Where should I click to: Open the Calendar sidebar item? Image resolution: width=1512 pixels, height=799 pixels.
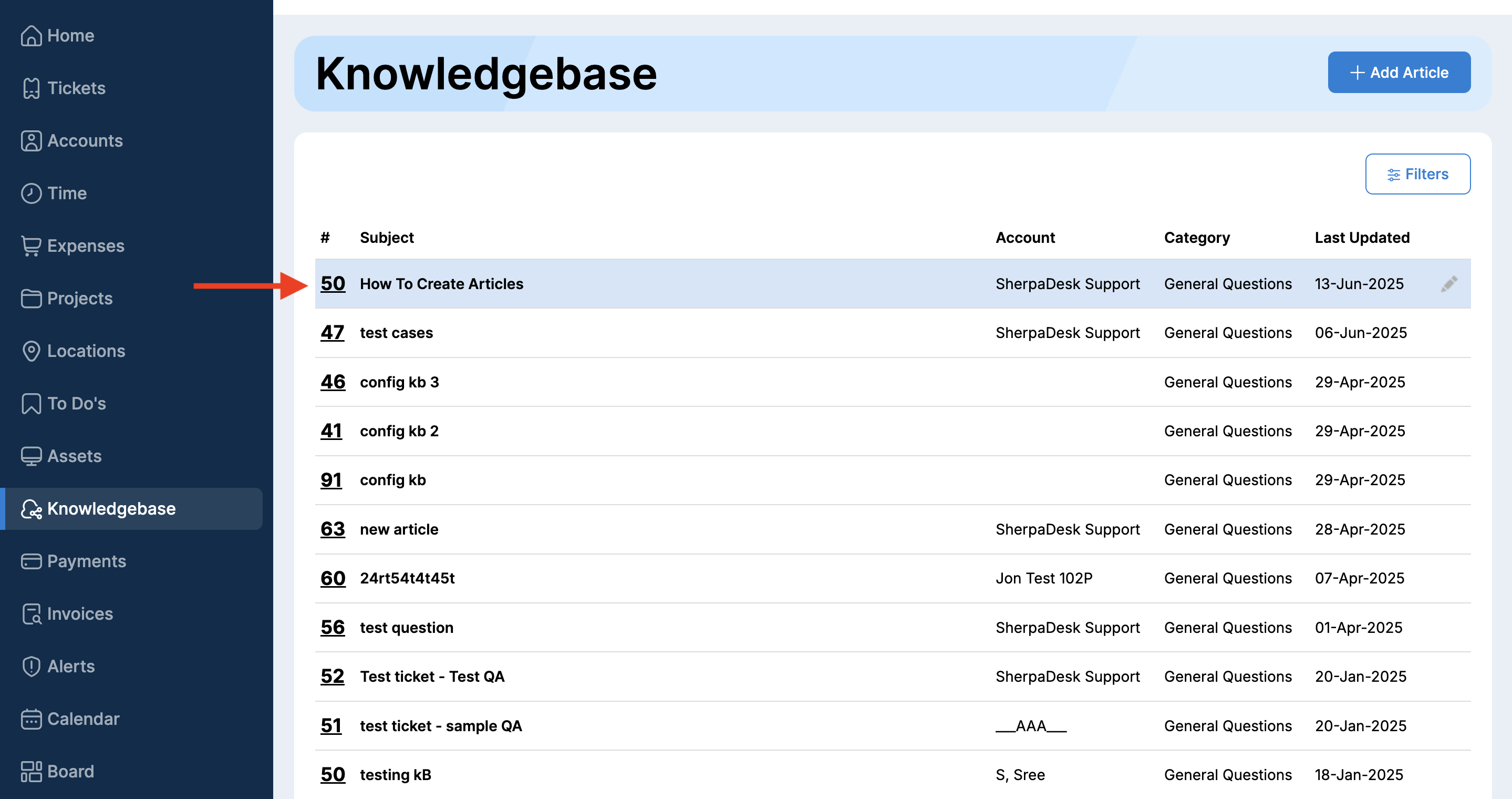(83, 719)
